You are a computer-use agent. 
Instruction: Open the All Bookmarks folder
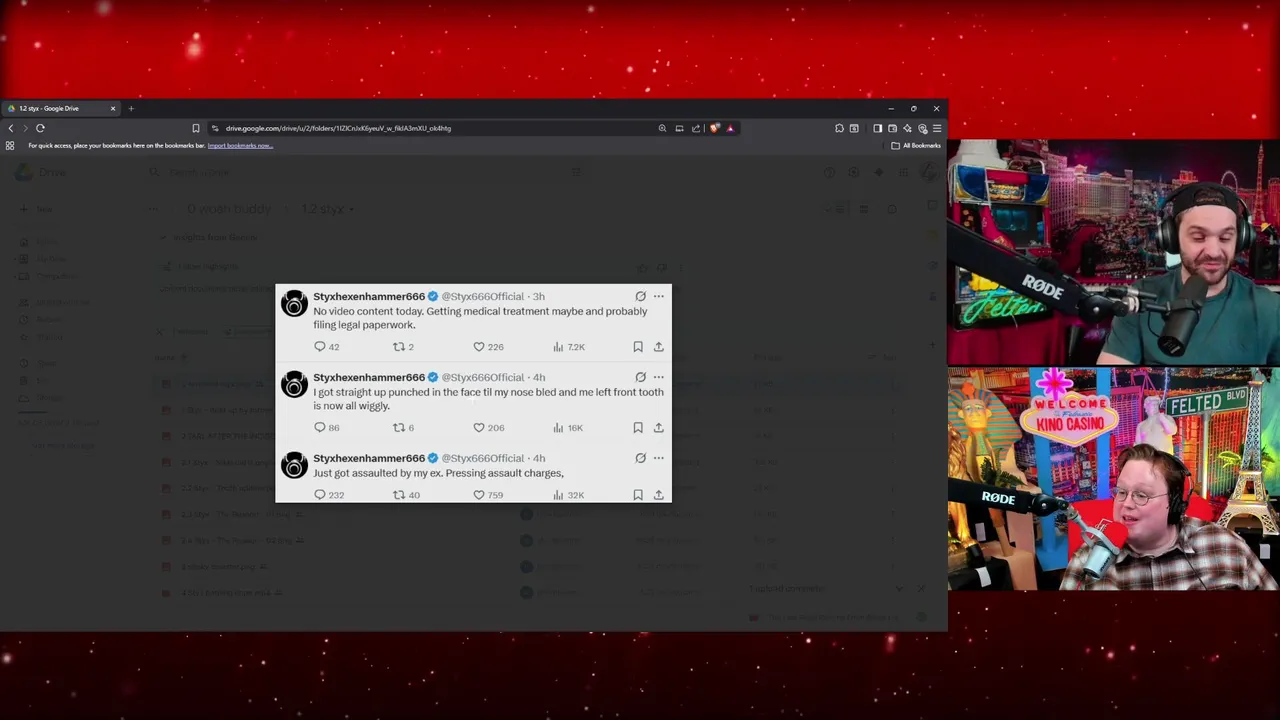916,146
